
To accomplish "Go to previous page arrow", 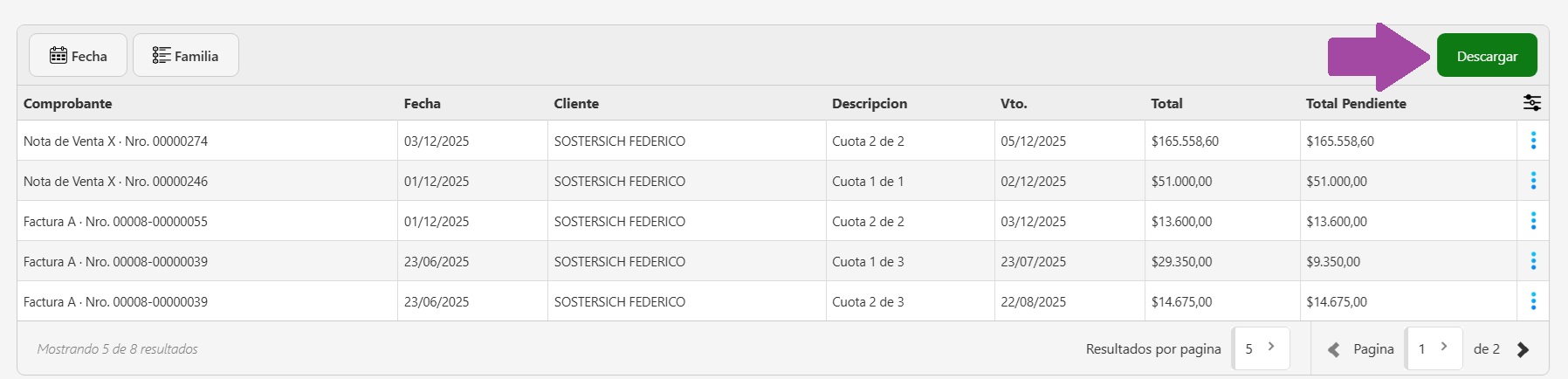I will point(1333,349).
